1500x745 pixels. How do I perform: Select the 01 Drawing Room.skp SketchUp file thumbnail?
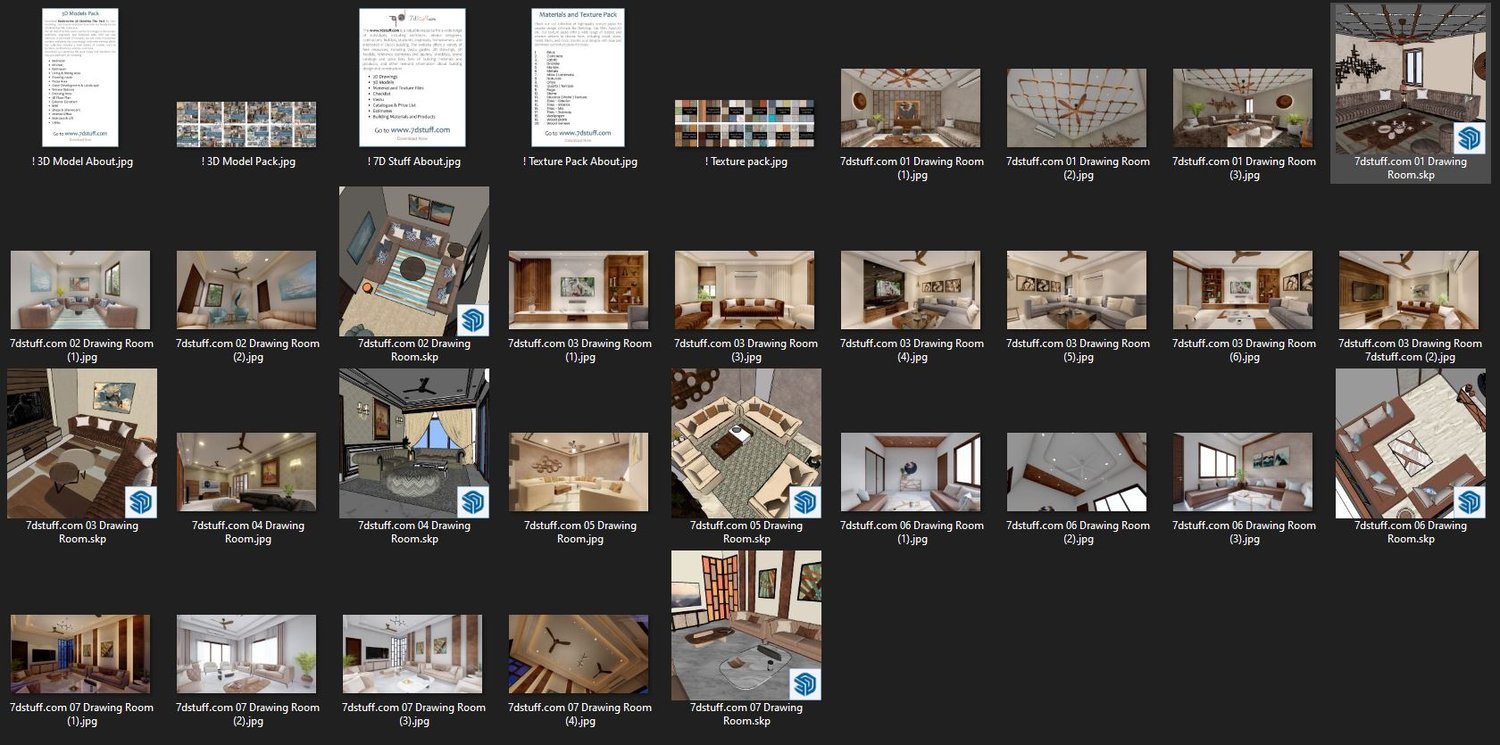click(x=1411, y=79)
